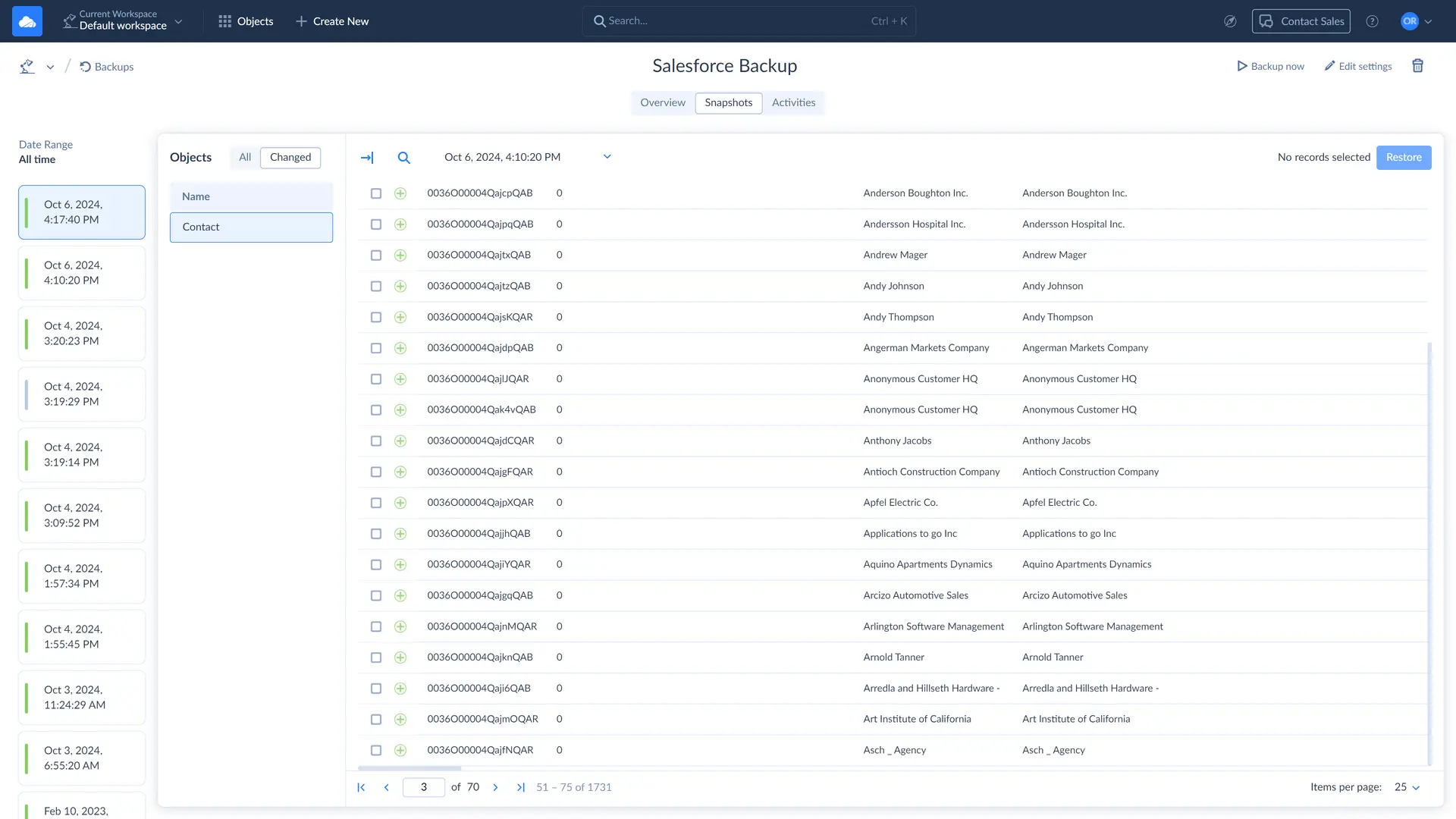This screenshot has height=819, width=1456.
Task: Click added-record plus icon for Andrew Mager
Action: point(400,256)
